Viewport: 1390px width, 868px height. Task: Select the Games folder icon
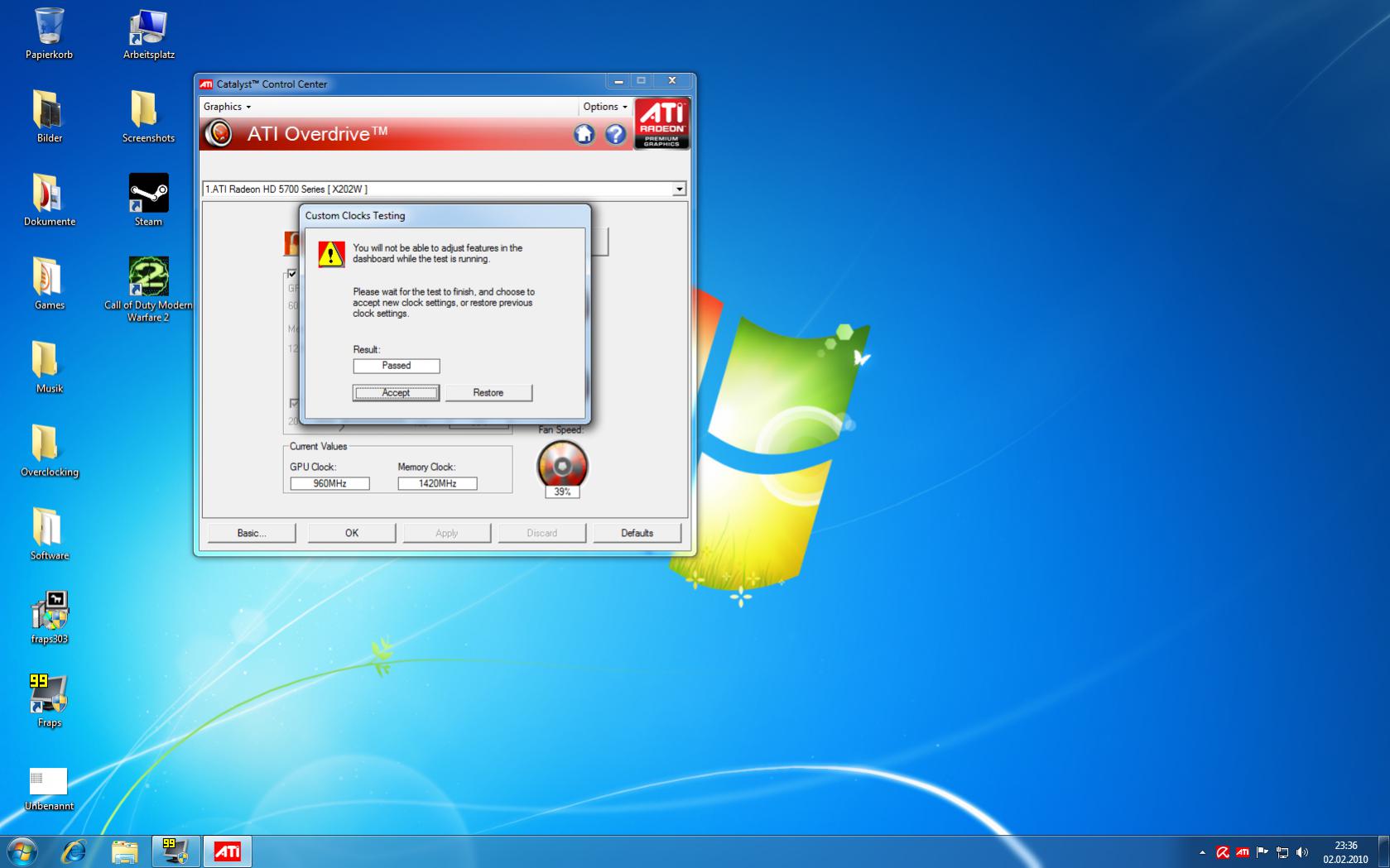(x=49, y=283)
